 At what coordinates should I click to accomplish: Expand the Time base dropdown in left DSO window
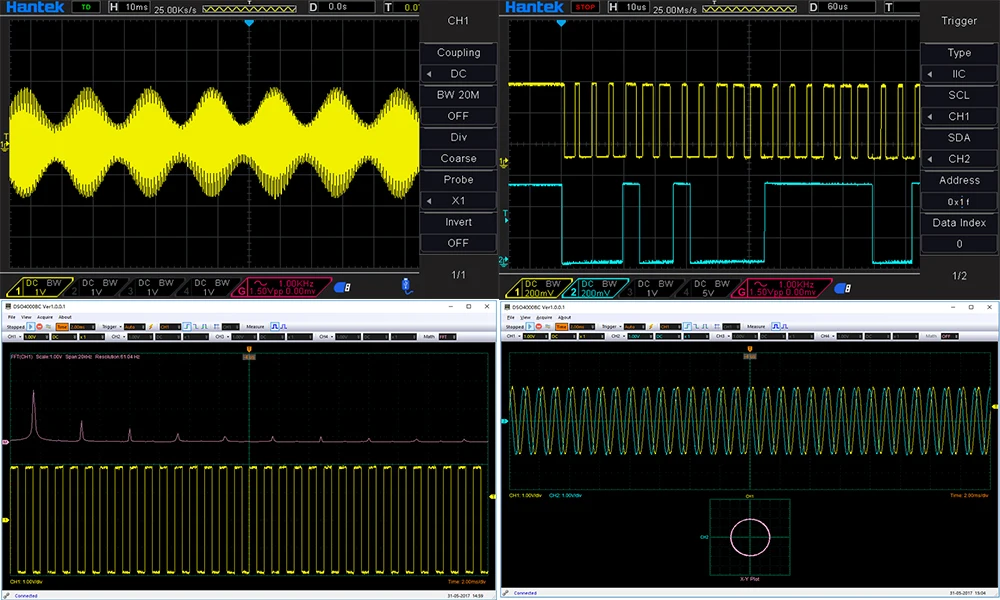(x=83, y=326)
